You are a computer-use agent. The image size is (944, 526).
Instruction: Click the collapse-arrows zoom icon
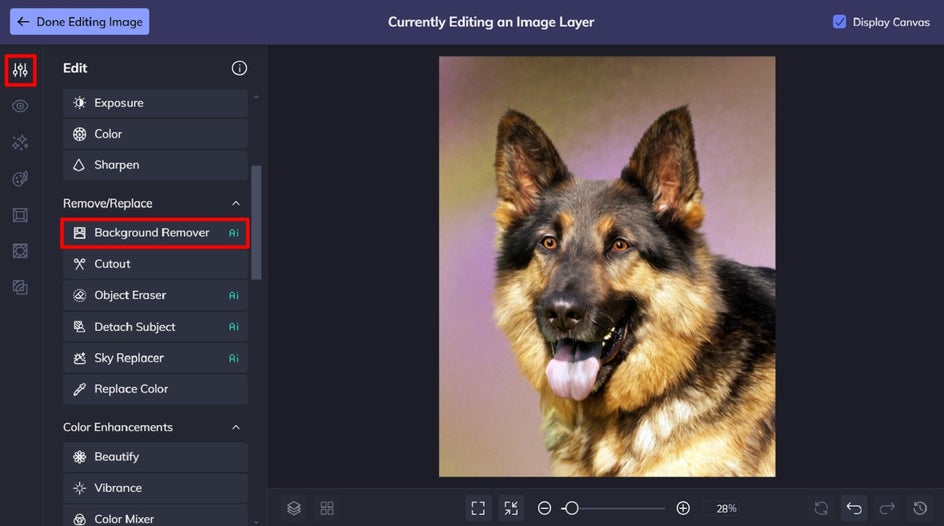click(511, 508)
